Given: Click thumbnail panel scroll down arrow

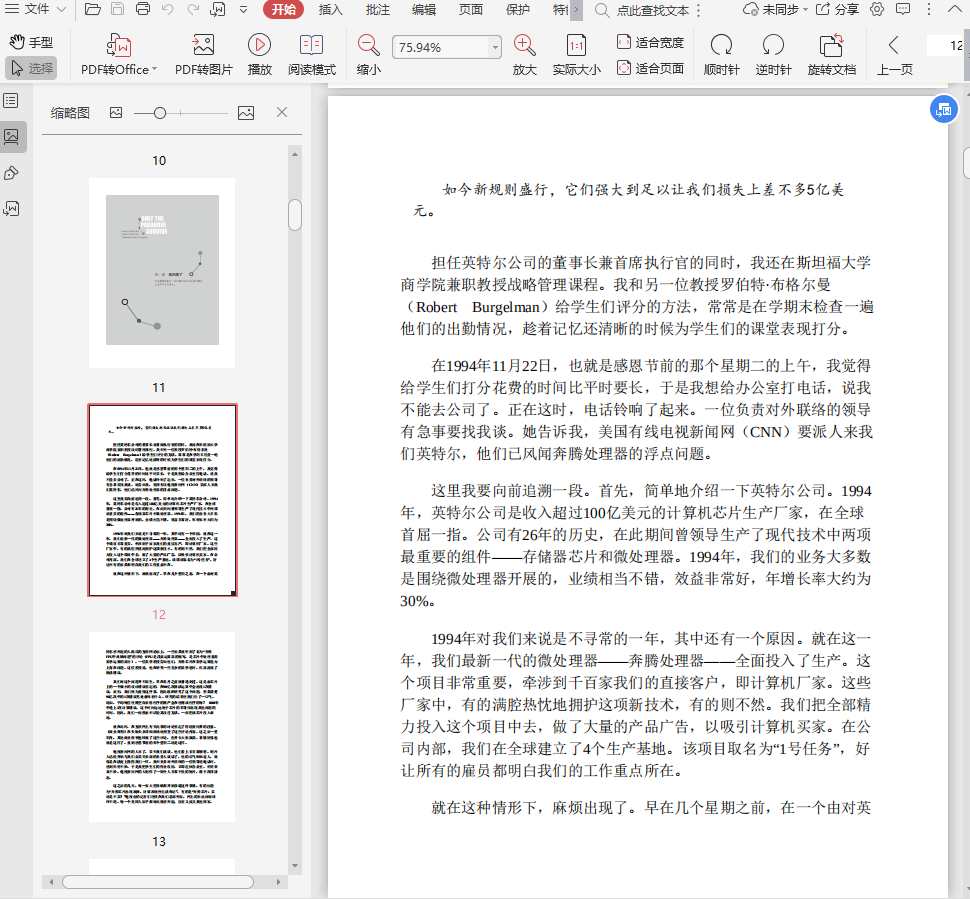Looking at the screenshot, I should [x=295, y=866].
